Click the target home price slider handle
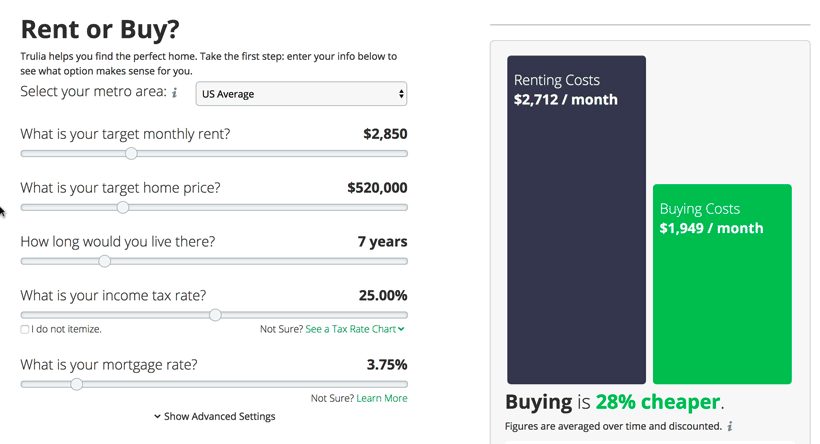The height and width of the screenshot is (444, 820). coord(123,207)
